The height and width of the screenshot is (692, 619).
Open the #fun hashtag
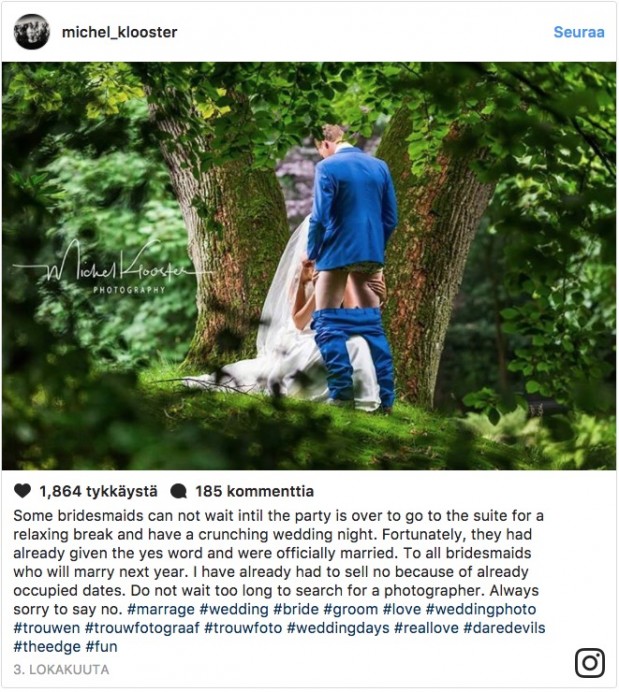(101, 647)
